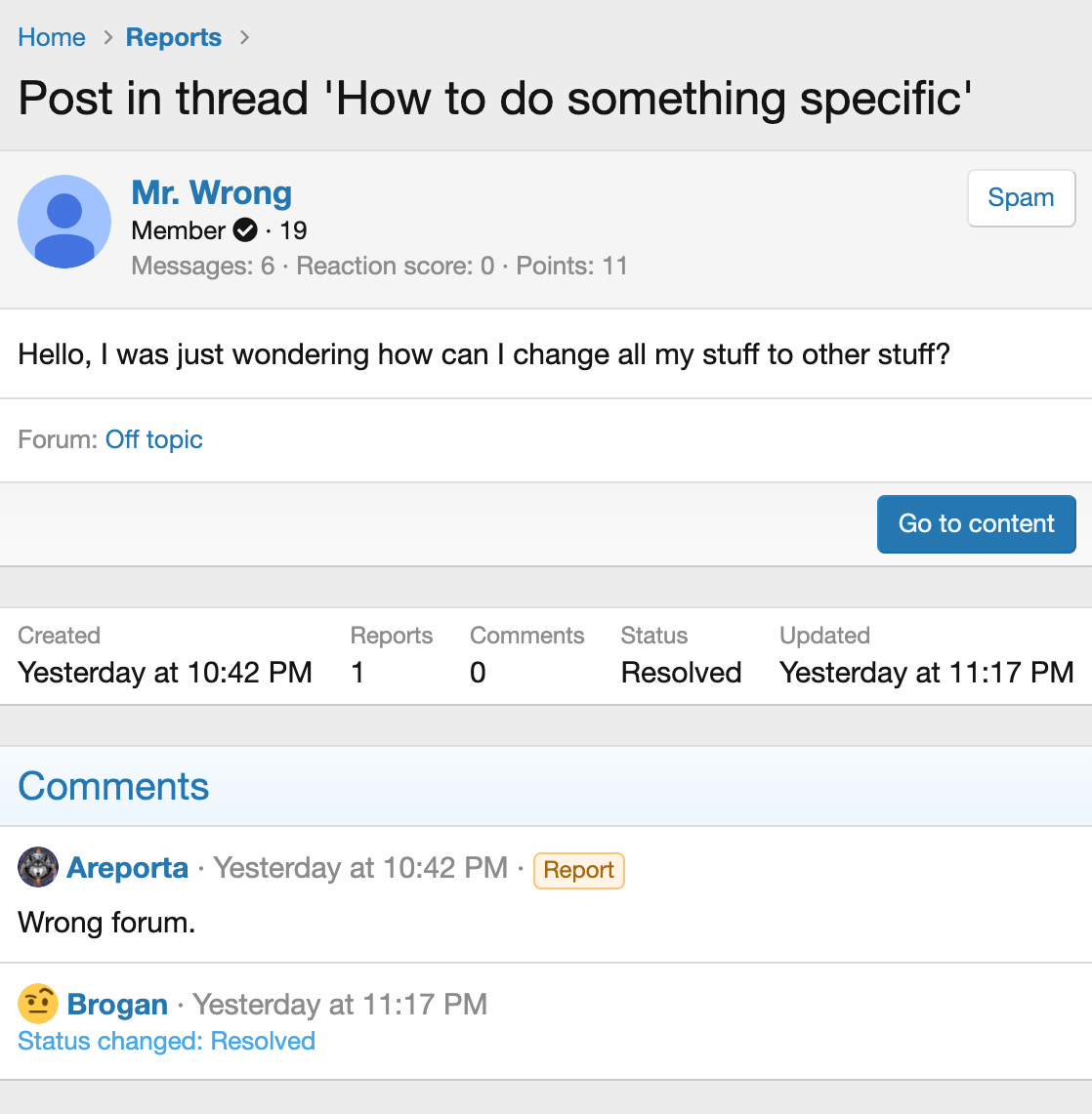Click the Yesterday at 11:17 PM comment timestamp

[340, 1004]
